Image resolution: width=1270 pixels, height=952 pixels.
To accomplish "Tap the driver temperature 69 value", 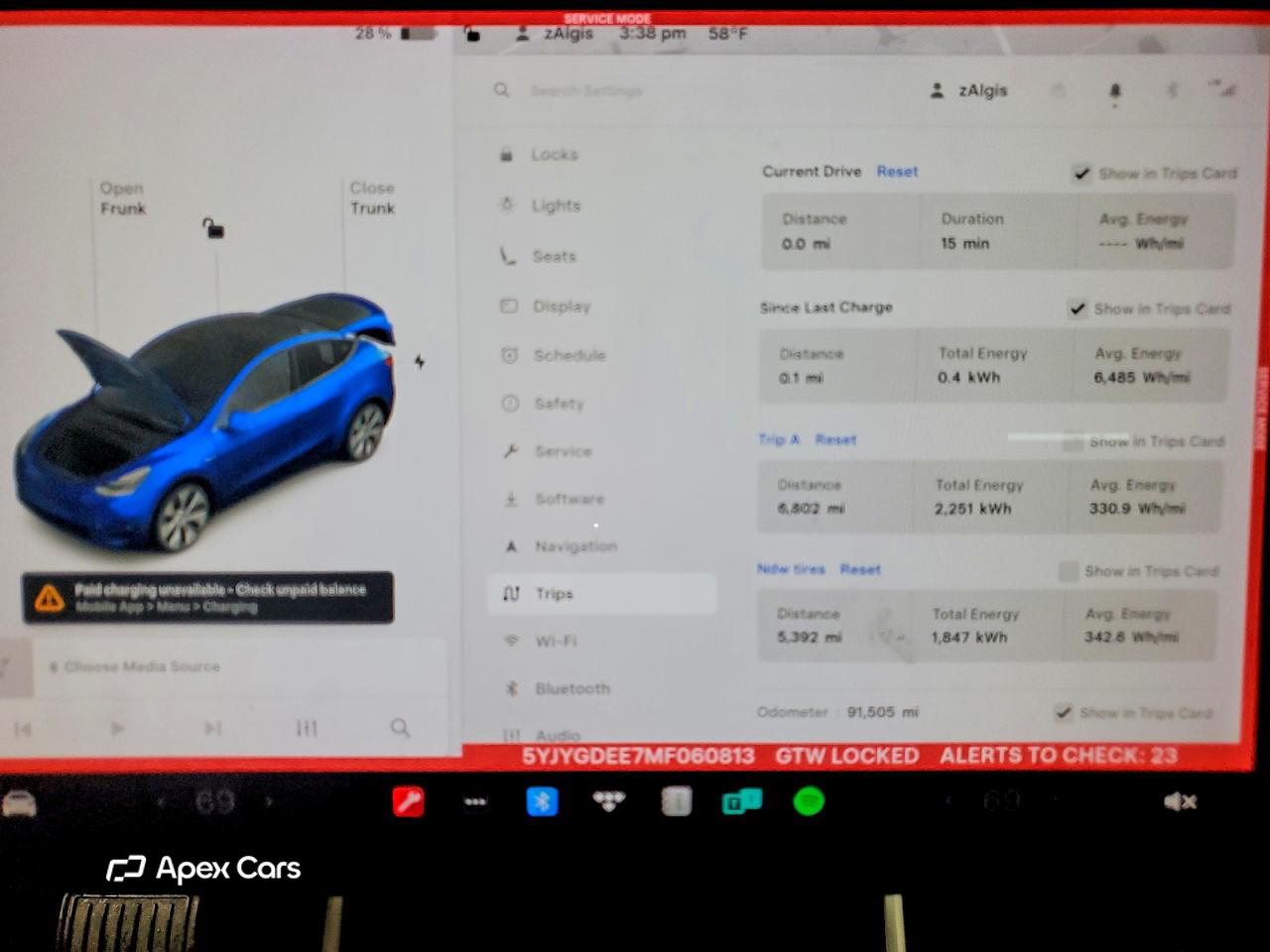I will pos(215,802).
